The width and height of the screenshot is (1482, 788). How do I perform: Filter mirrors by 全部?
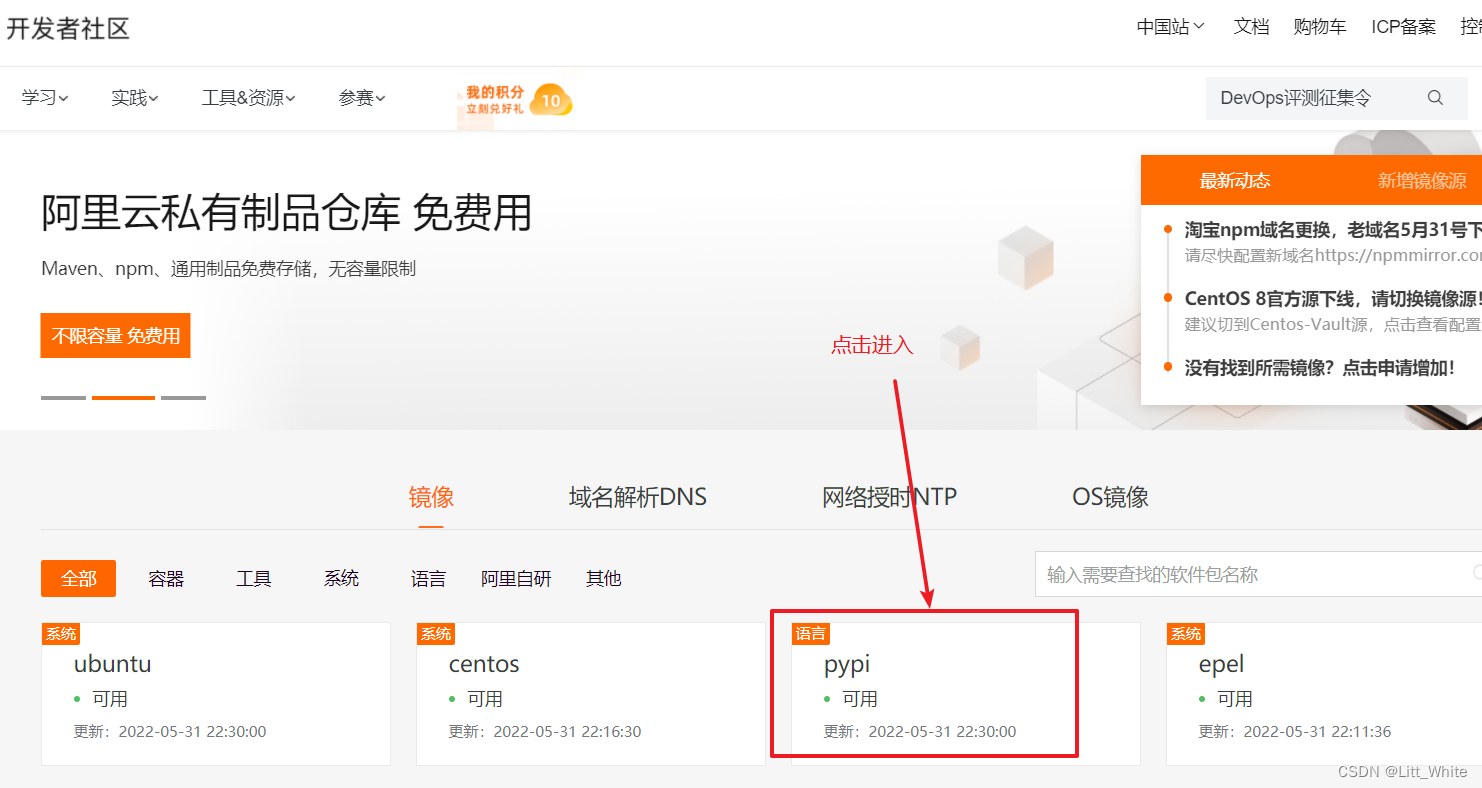tap(78, 578)
